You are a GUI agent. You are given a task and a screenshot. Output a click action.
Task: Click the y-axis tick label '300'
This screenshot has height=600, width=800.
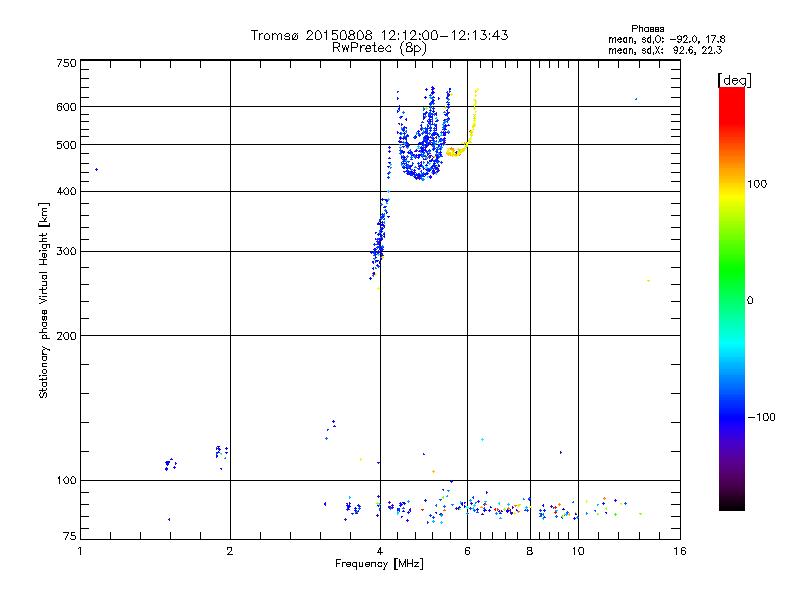(66, 251)
